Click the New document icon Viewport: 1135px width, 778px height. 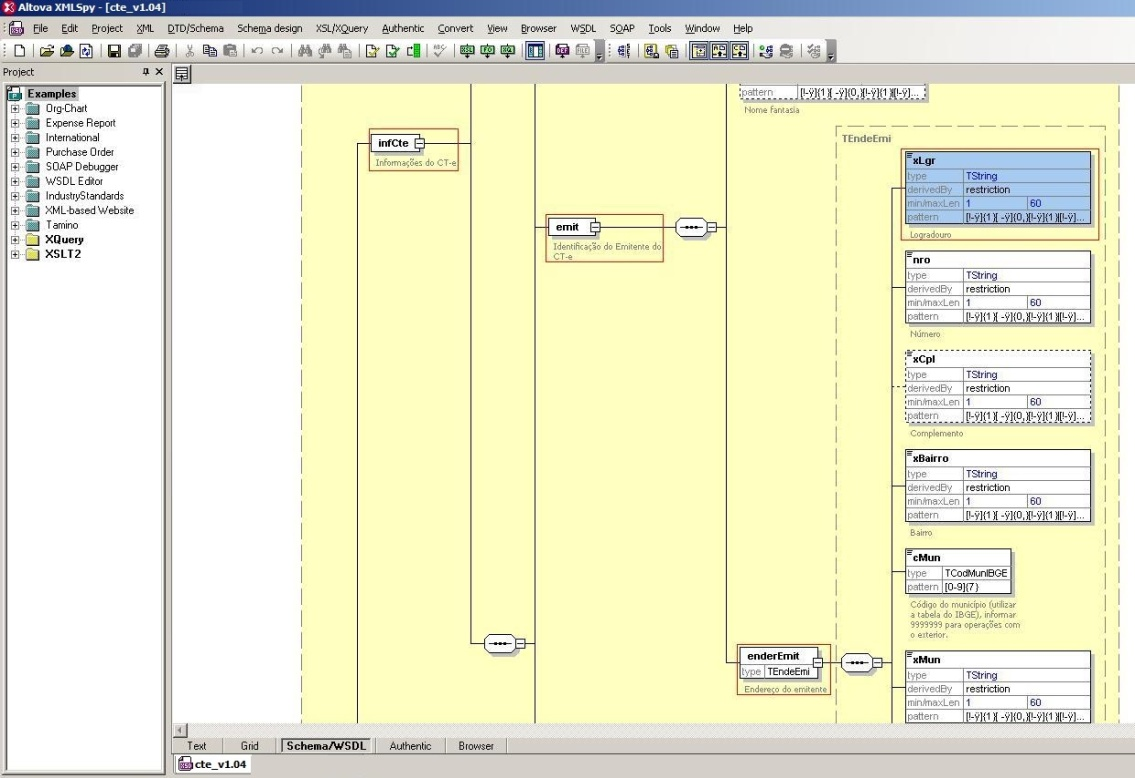pos(21,49)
